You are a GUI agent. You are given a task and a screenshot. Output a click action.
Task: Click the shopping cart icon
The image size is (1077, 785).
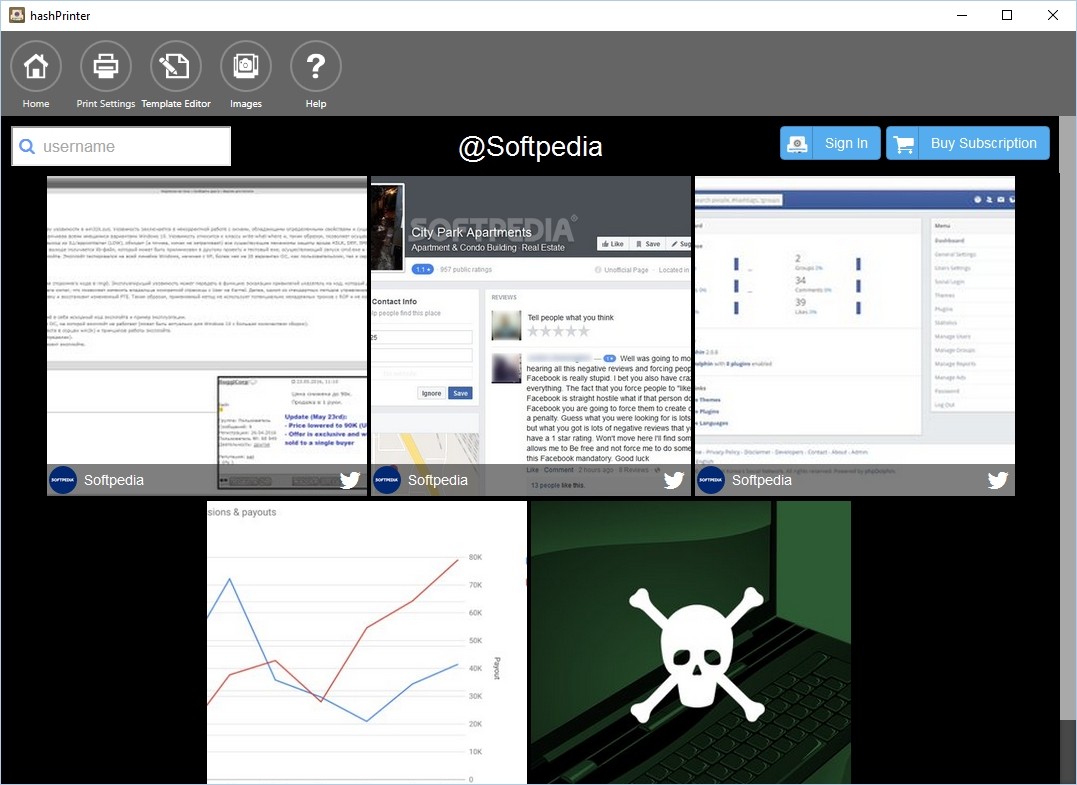[x=904, y=144]
